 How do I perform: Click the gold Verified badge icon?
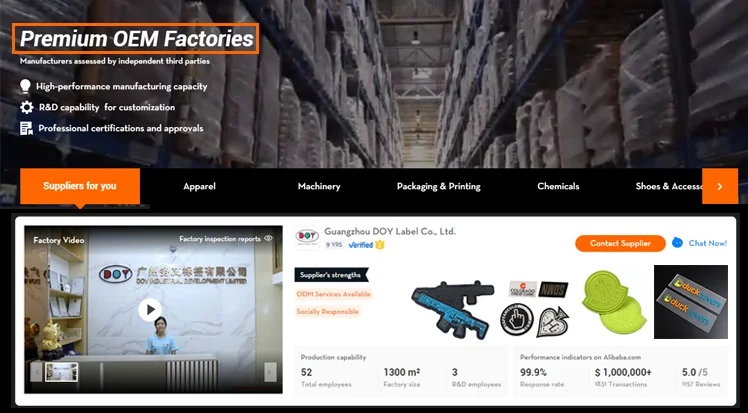[380, 245]
